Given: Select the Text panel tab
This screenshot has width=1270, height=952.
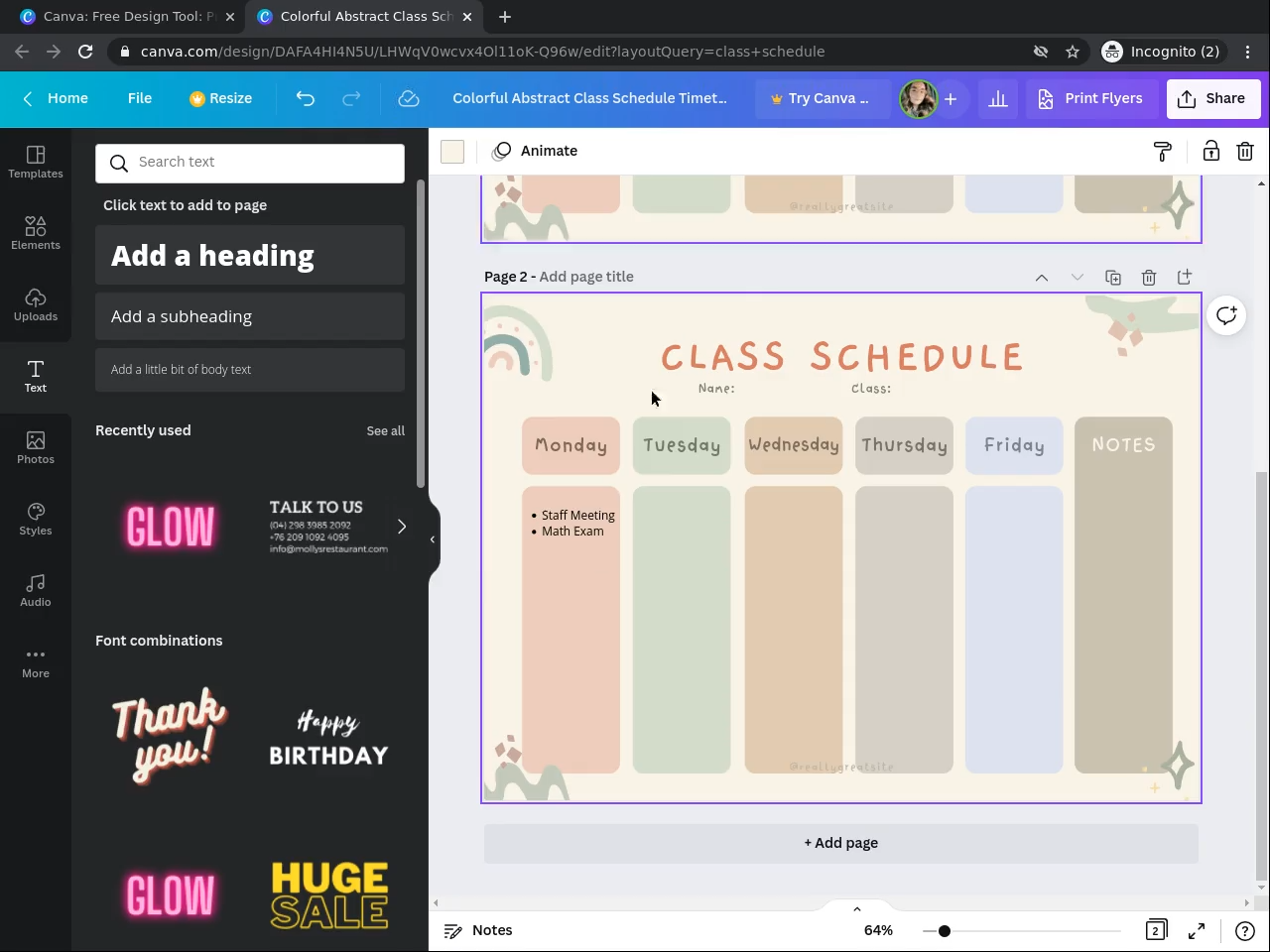Looking at the screenshot, I should click(x=36, y=377).
